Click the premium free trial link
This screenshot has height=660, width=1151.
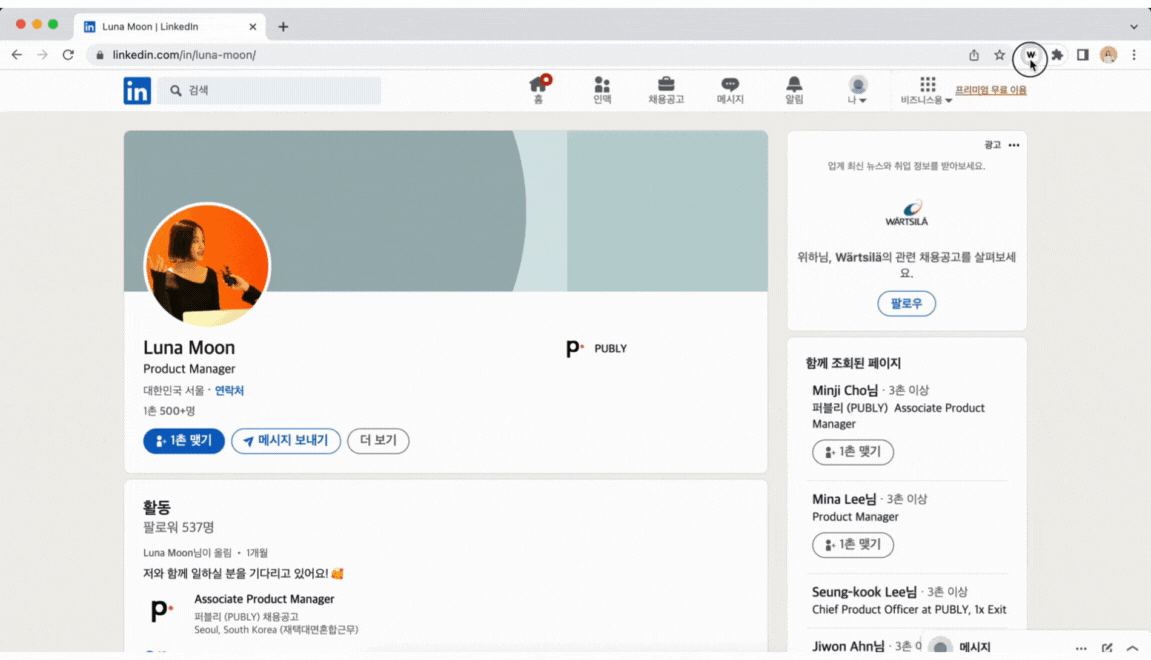(990, 90)
